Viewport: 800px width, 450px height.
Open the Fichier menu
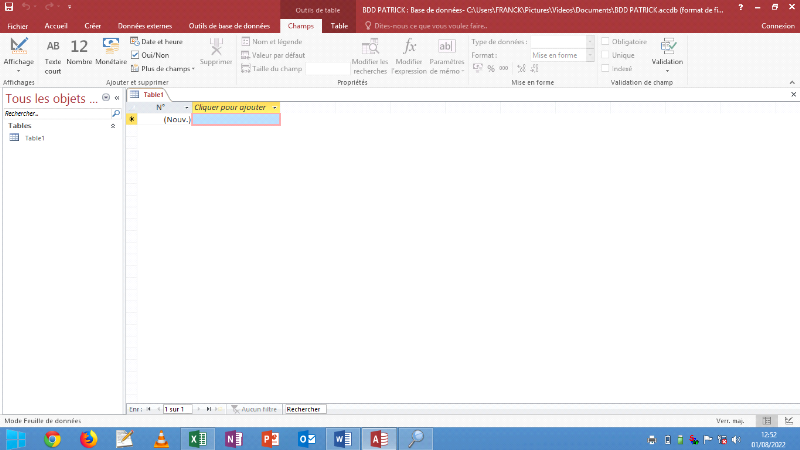(17, 25)
